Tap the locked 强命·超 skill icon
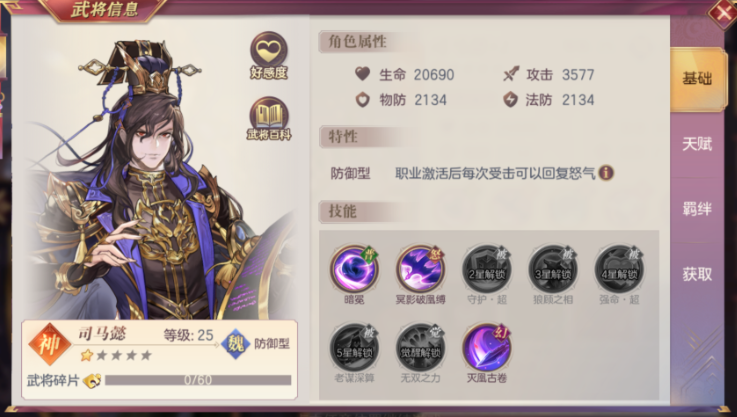Image resolution: width=737 pixels, height=417 pixels. pyautogui.click(x=619, y=269)
